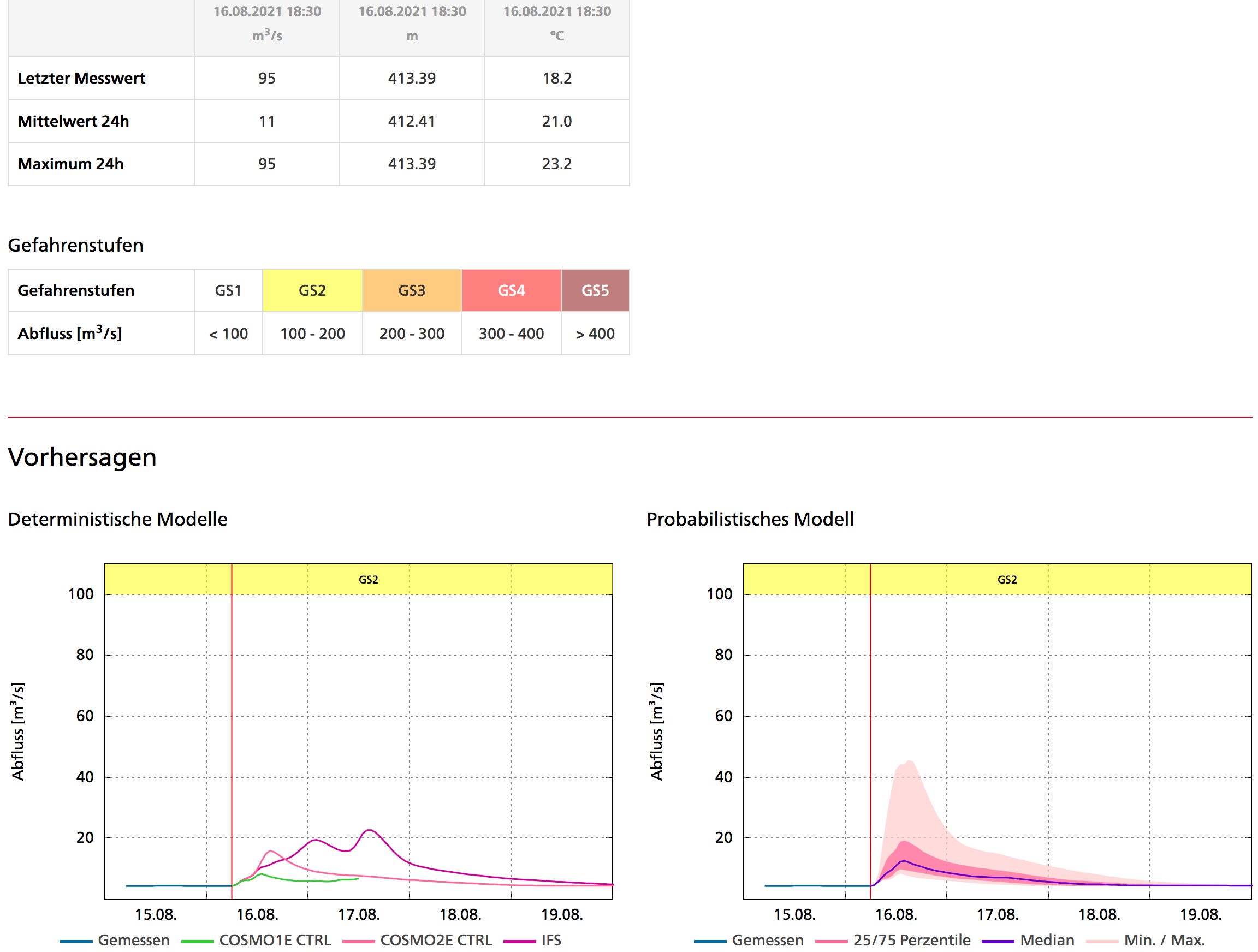The image size is (1258, 952).
Task: Click the purple Median legend entry
Action: click(1047, 940)
